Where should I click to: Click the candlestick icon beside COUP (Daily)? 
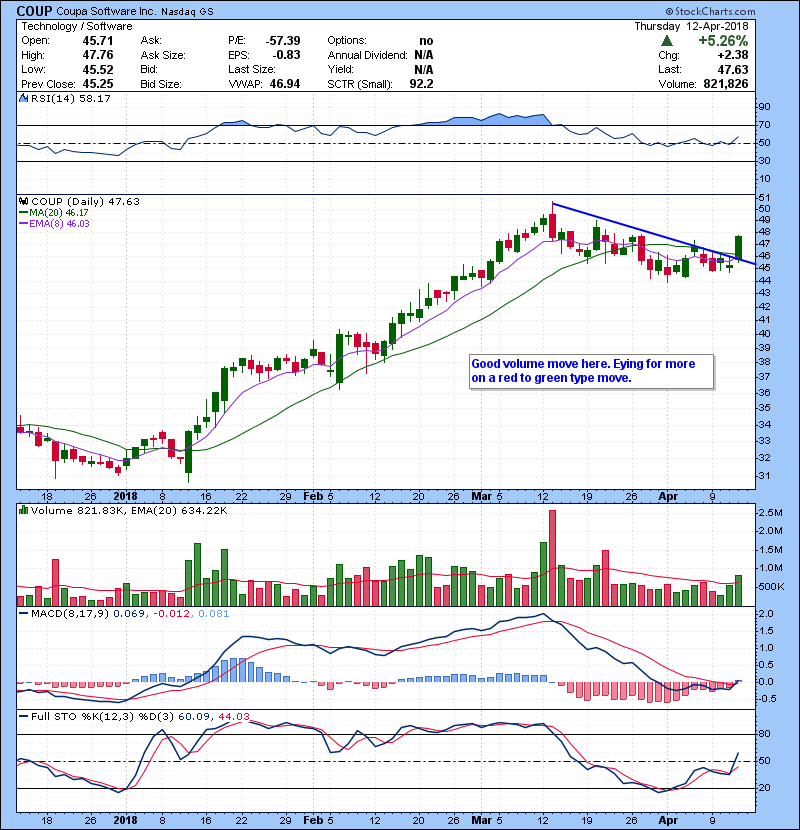click(23, 202)
